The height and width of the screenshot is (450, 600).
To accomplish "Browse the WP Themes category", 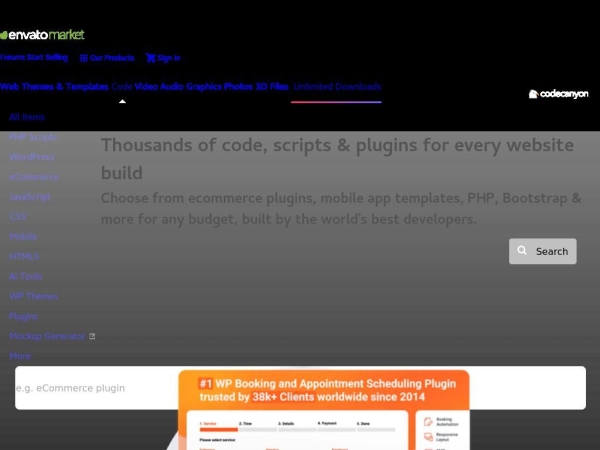I will click(x=34, y=296).
